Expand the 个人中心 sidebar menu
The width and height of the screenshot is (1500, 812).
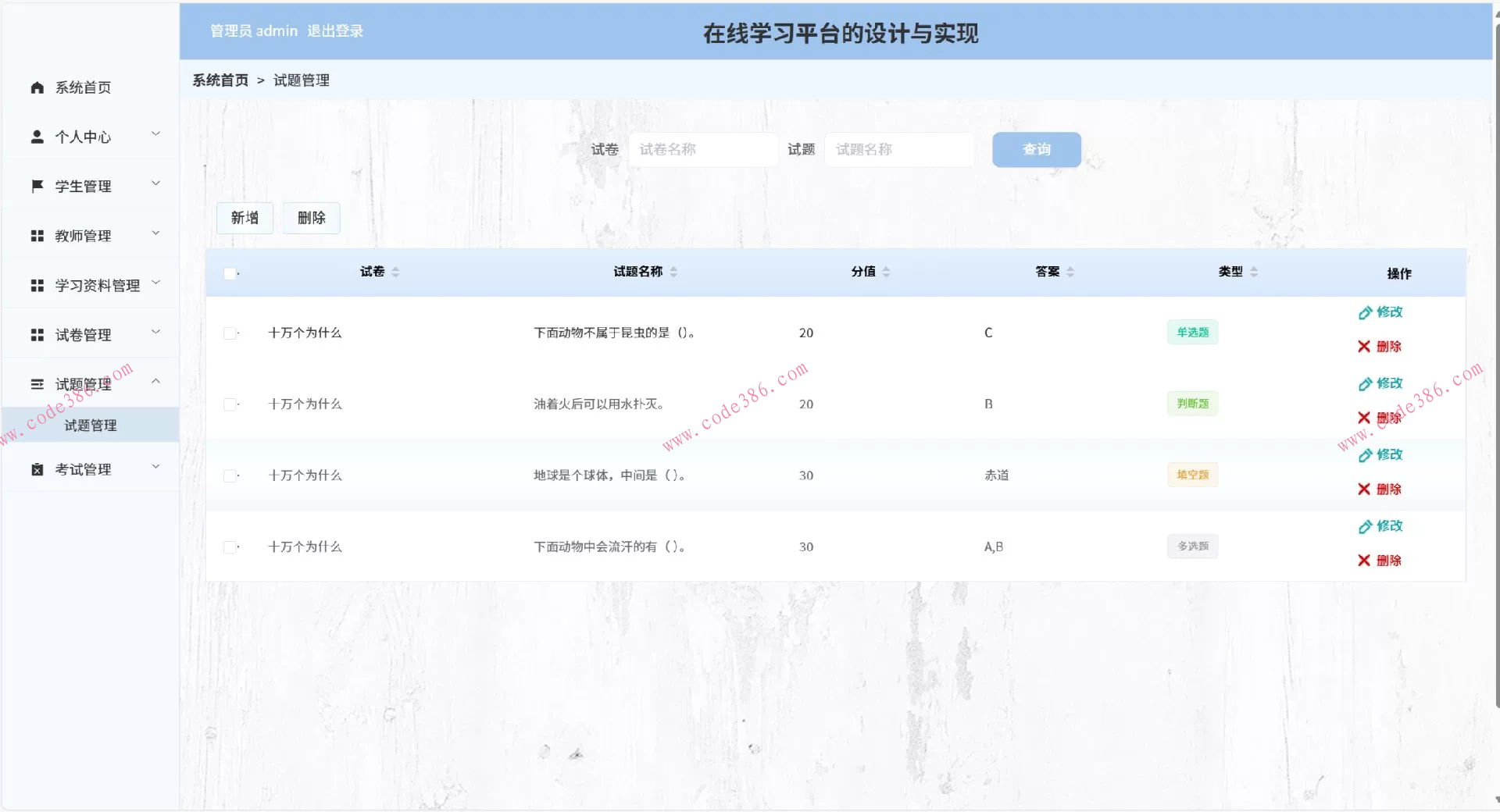tap(155, 134)
